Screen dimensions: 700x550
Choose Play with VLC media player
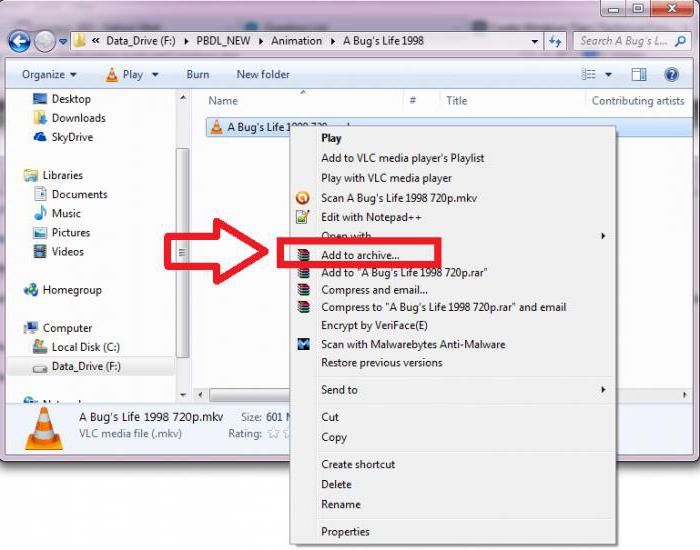click(x=386, y=178)
